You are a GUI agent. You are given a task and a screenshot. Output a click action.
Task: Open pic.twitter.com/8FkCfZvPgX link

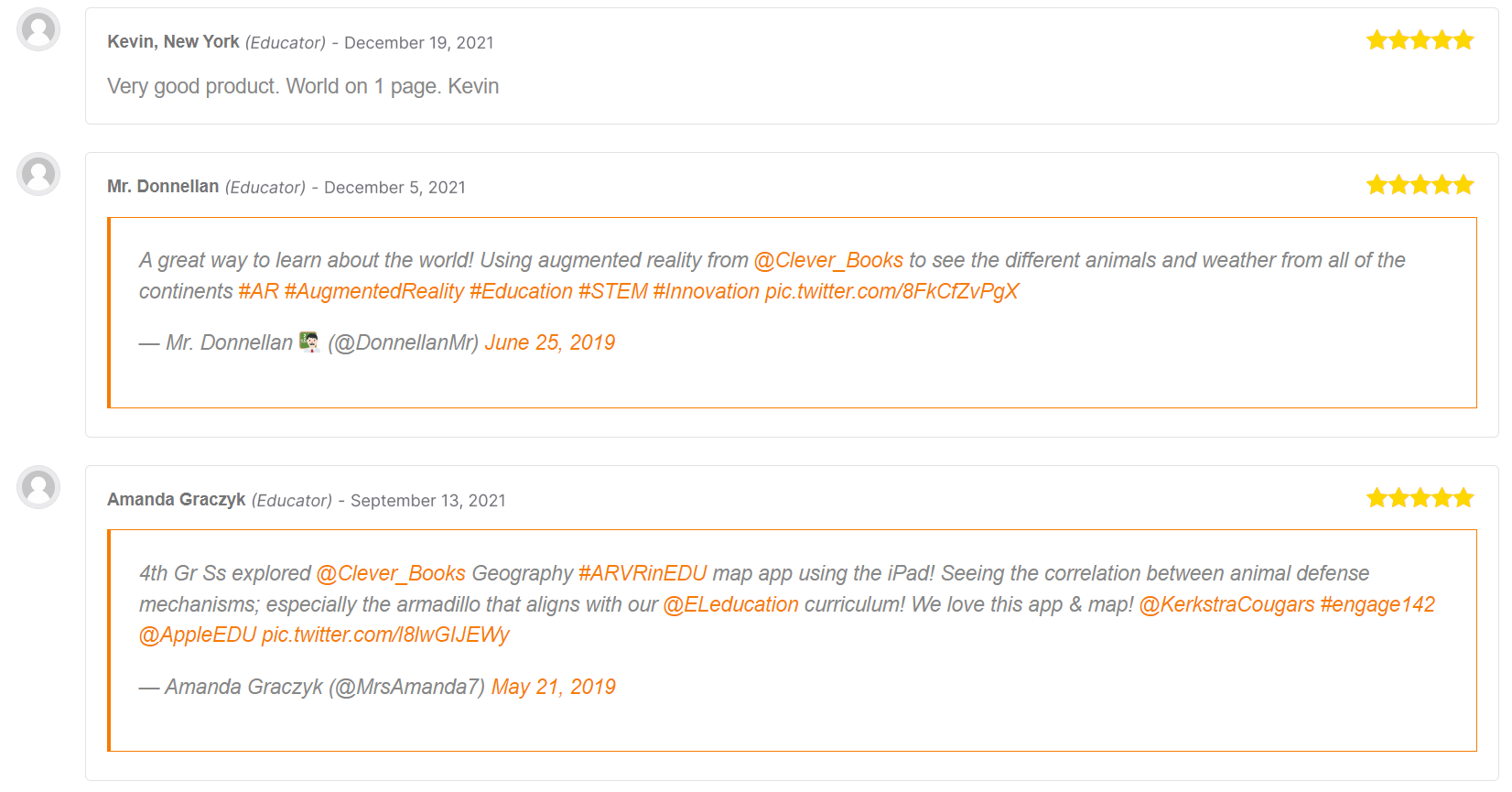[x=891, y=291]
